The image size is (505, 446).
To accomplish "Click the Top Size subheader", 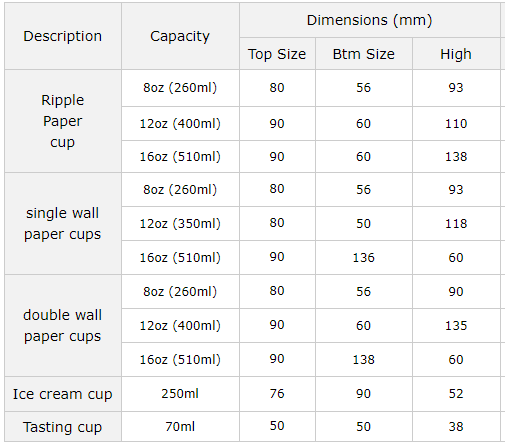I will click(x=277, y=54).
